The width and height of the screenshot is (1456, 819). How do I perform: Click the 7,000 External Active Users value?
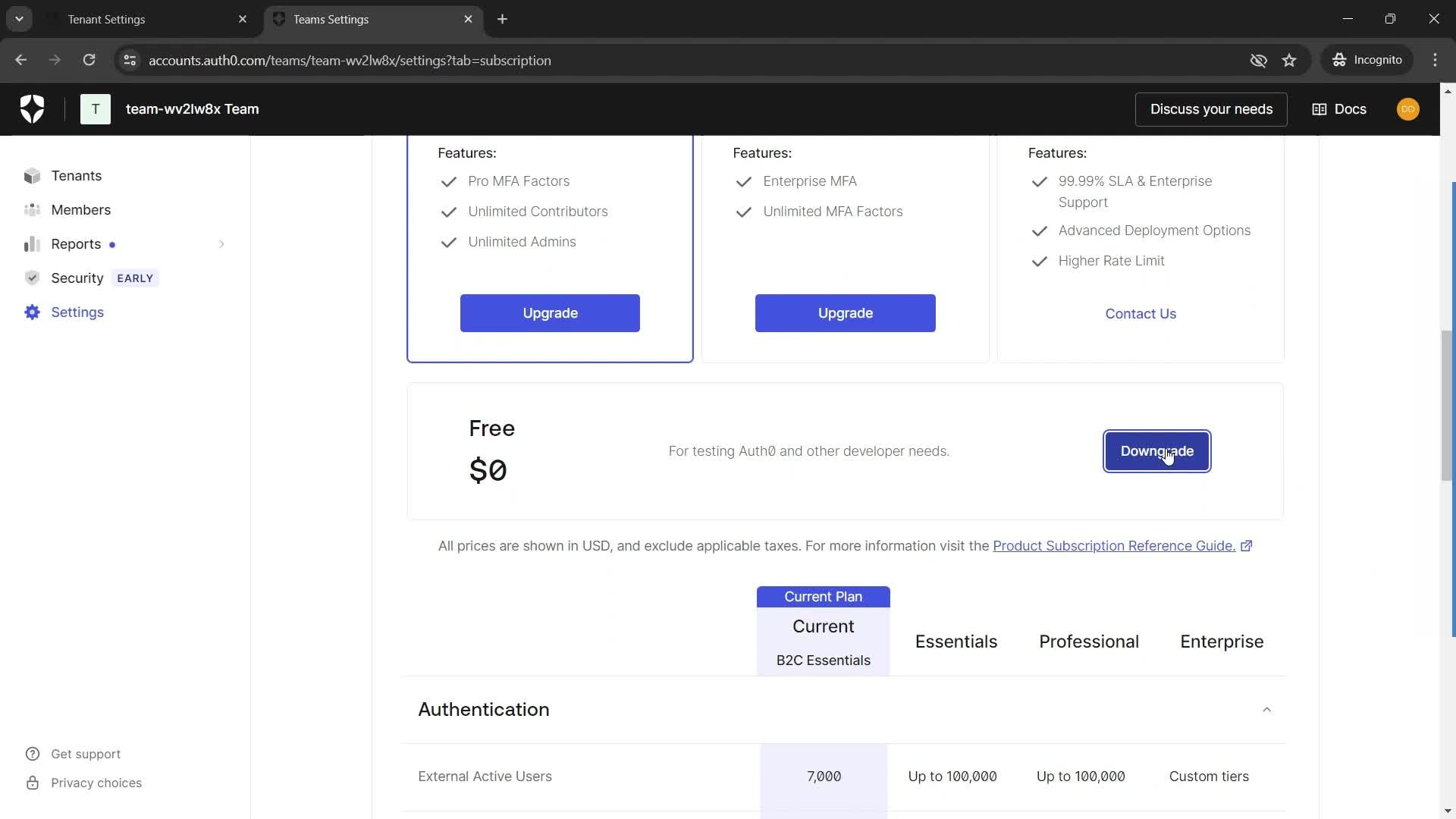tap(824, 777)
